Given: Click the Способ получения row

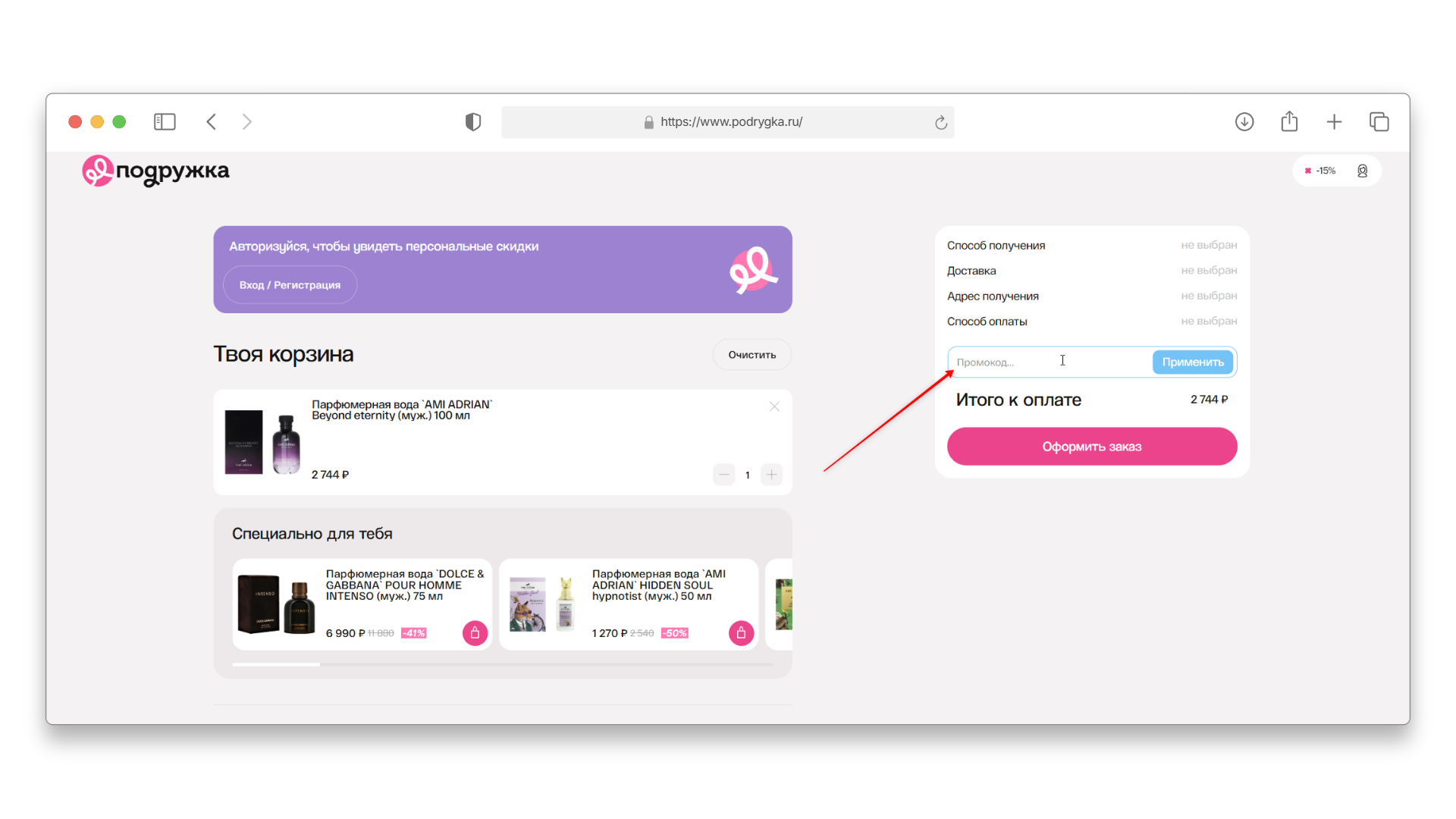Looking at the screenshot, I should (x=1092, y=246).
